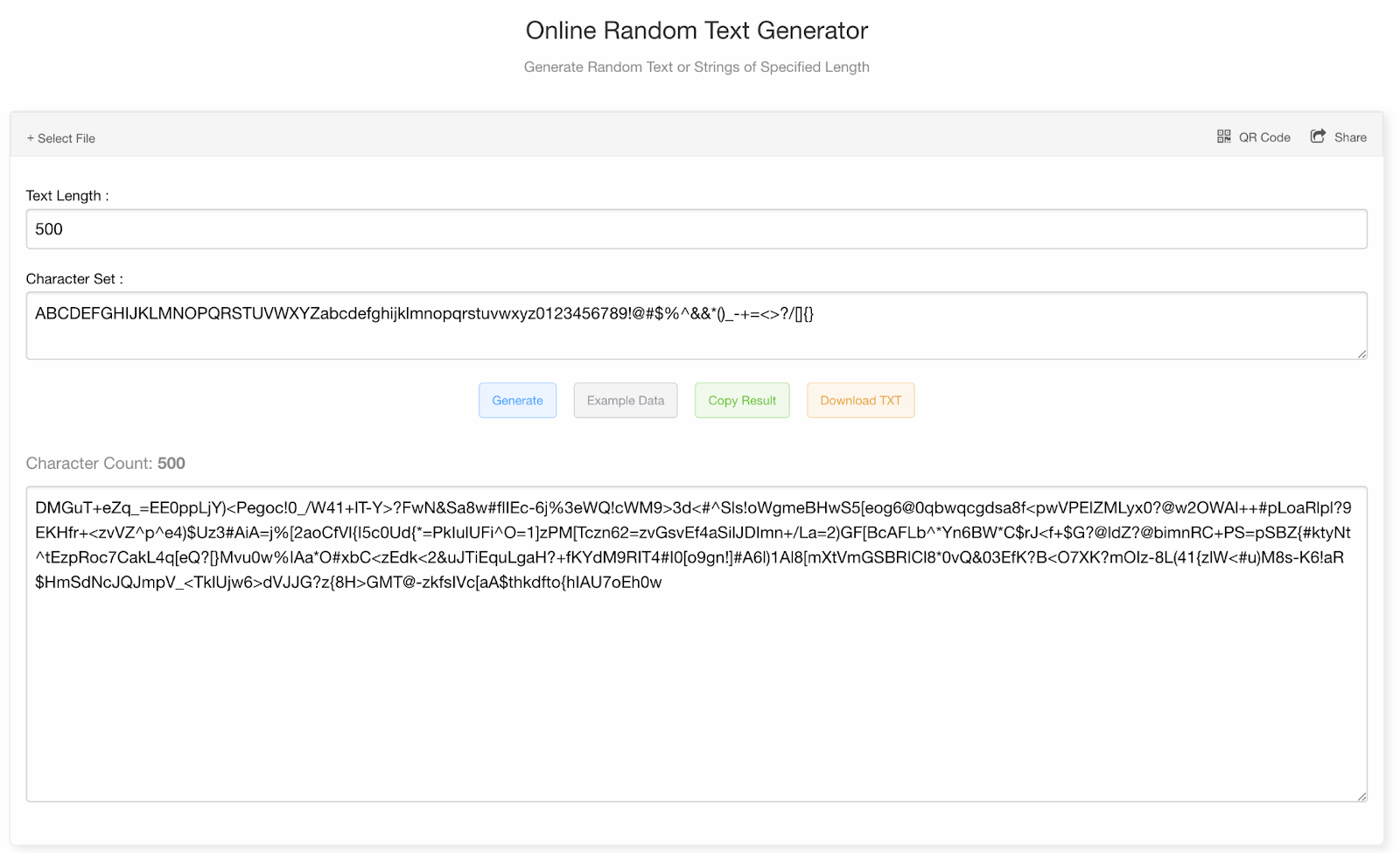Click the Online Random Text Generator title
This screenshot has height=853, width=1400.
pos(696,30)
